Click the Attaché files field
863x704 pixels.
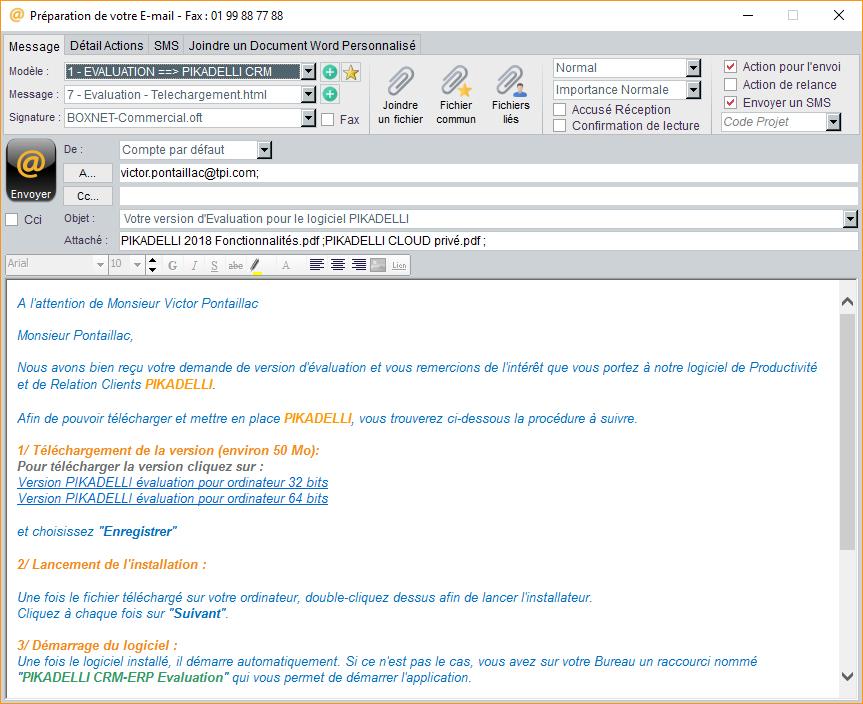click(489, 241)
